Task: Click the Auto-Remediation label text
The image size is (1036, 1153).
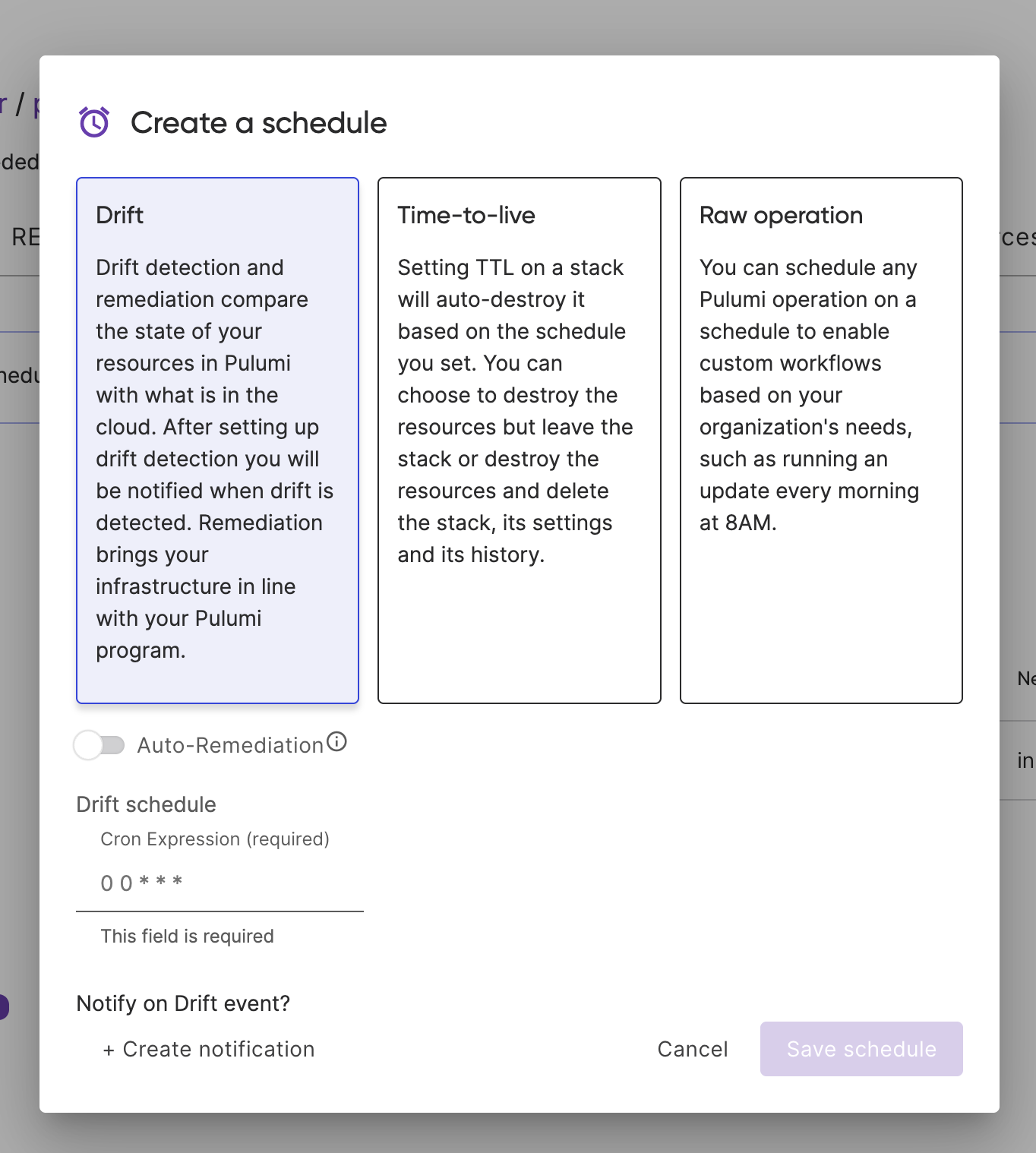Action: point(230,745)
